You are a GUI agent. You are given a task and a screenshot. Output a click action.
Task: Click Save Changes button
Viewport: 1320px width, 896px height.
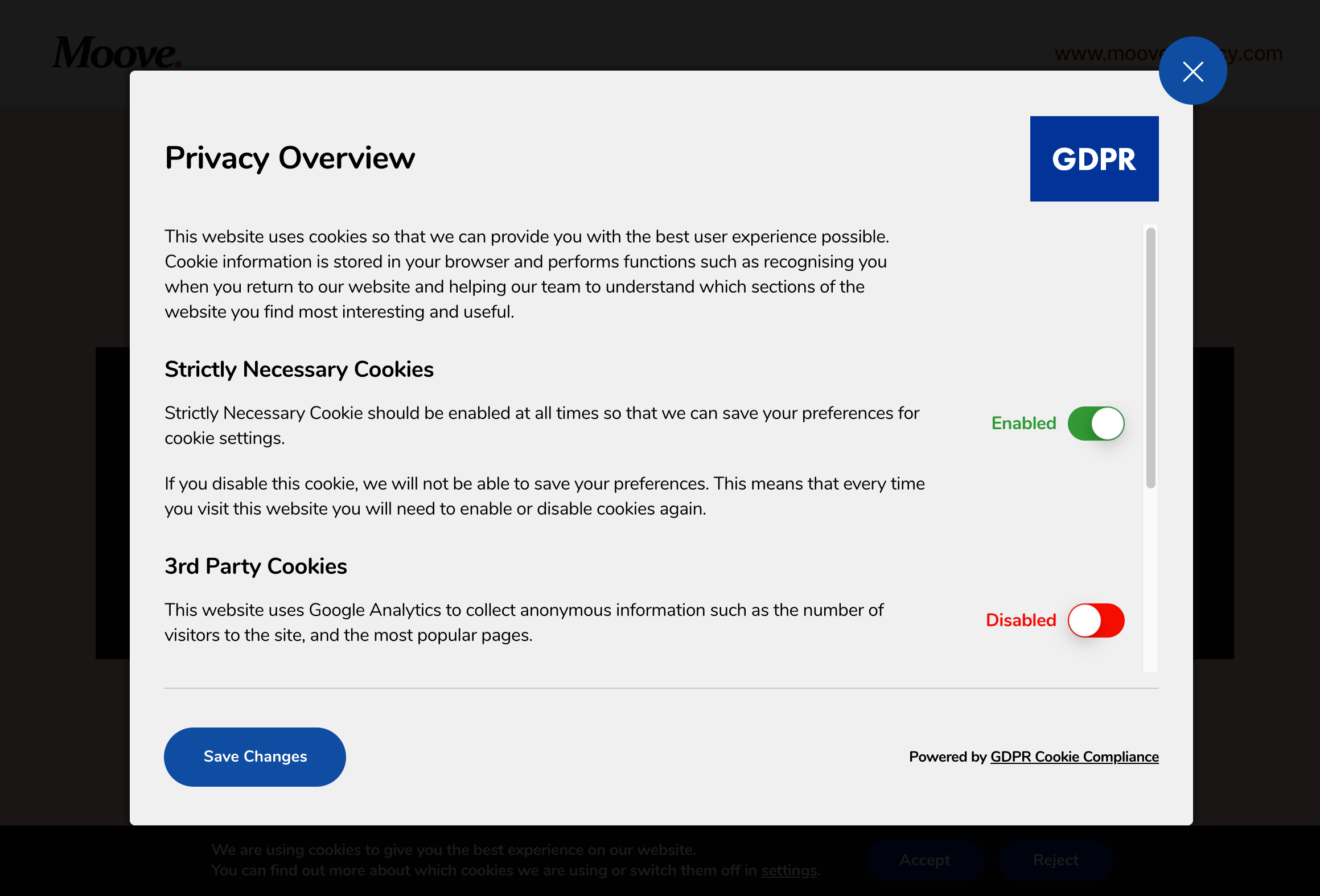pos(255,757)
